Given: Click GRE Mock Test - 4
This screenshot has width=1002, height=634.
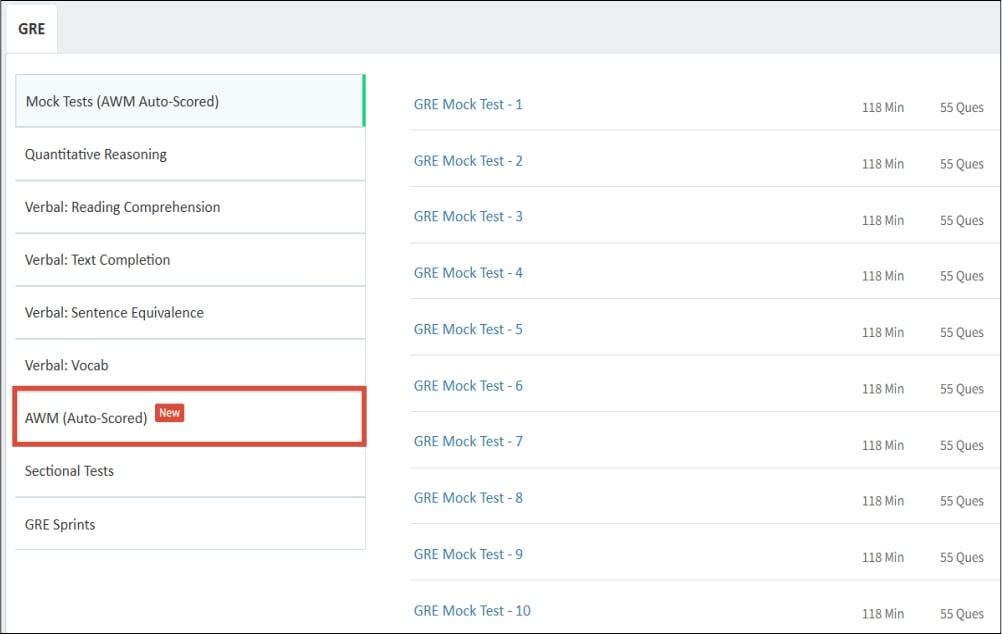Looking at the screenshot, I should (x=468, y=273).
